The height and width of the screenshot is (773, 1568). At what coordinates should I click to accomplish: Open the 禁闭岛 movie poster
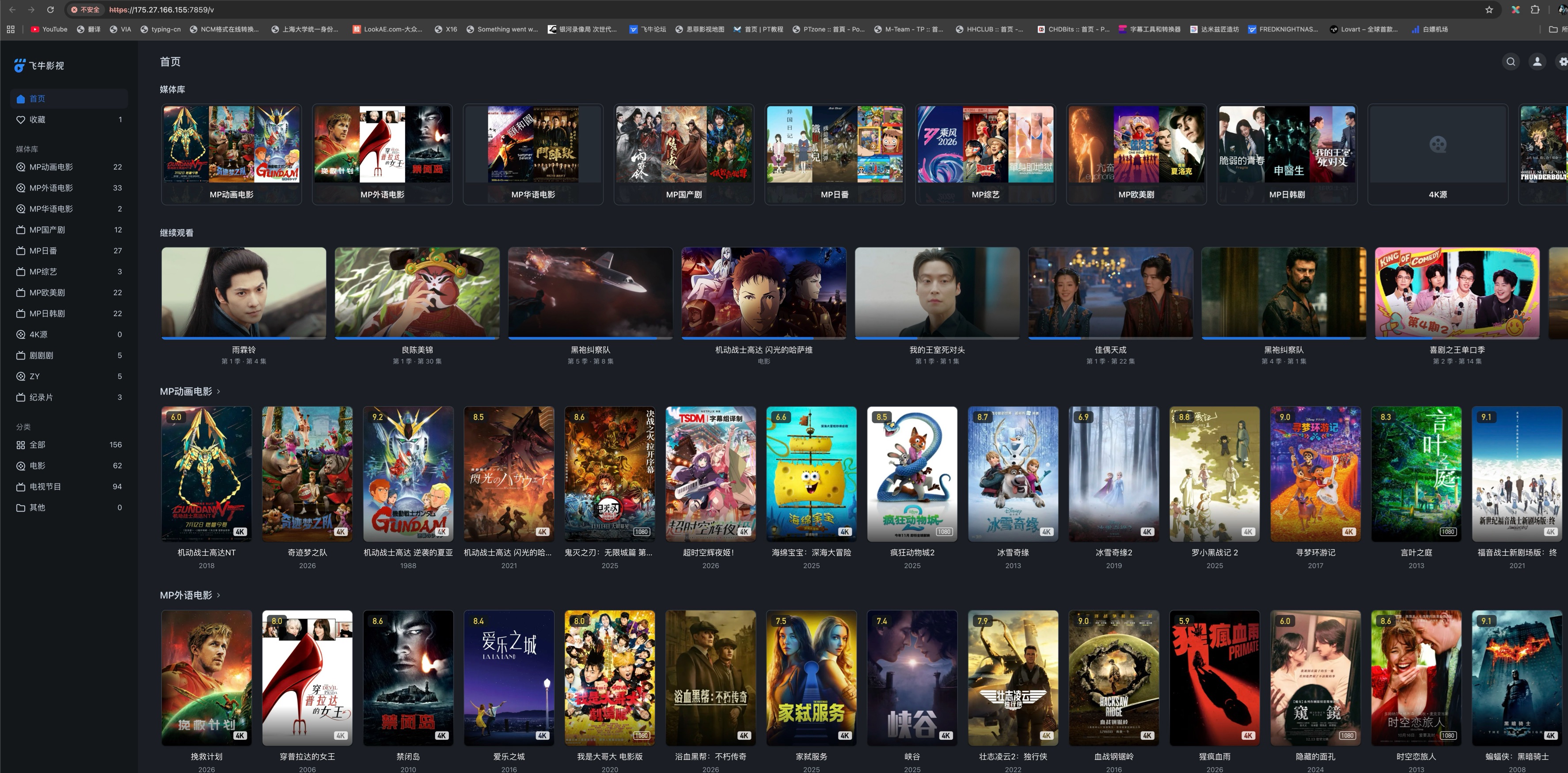pos(408,678)
